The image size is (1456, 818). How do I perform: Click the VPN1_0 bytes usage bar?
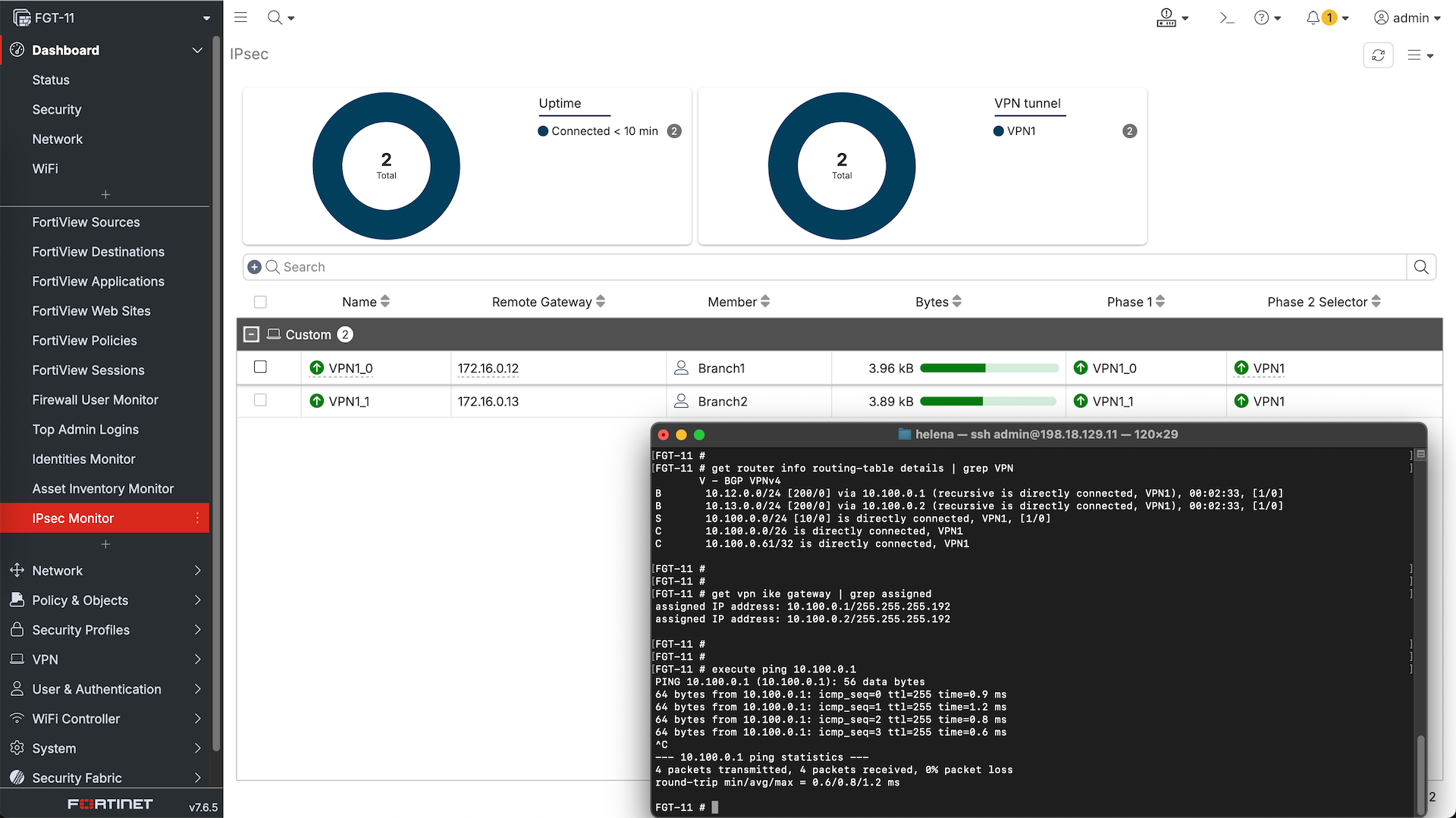pyautogui.click(x=989, y=368)
